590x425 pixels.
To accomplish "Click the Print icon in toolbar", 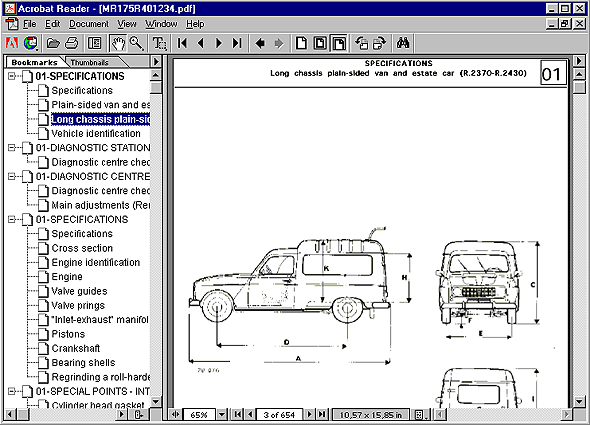I will [x=72, y=43].
